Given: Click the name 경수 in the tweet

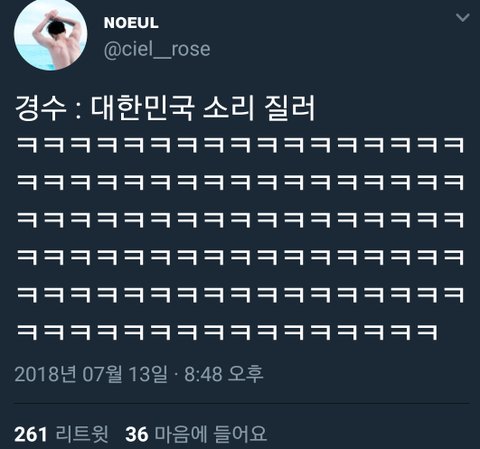Looking at the screenshot, I should 41,108.
